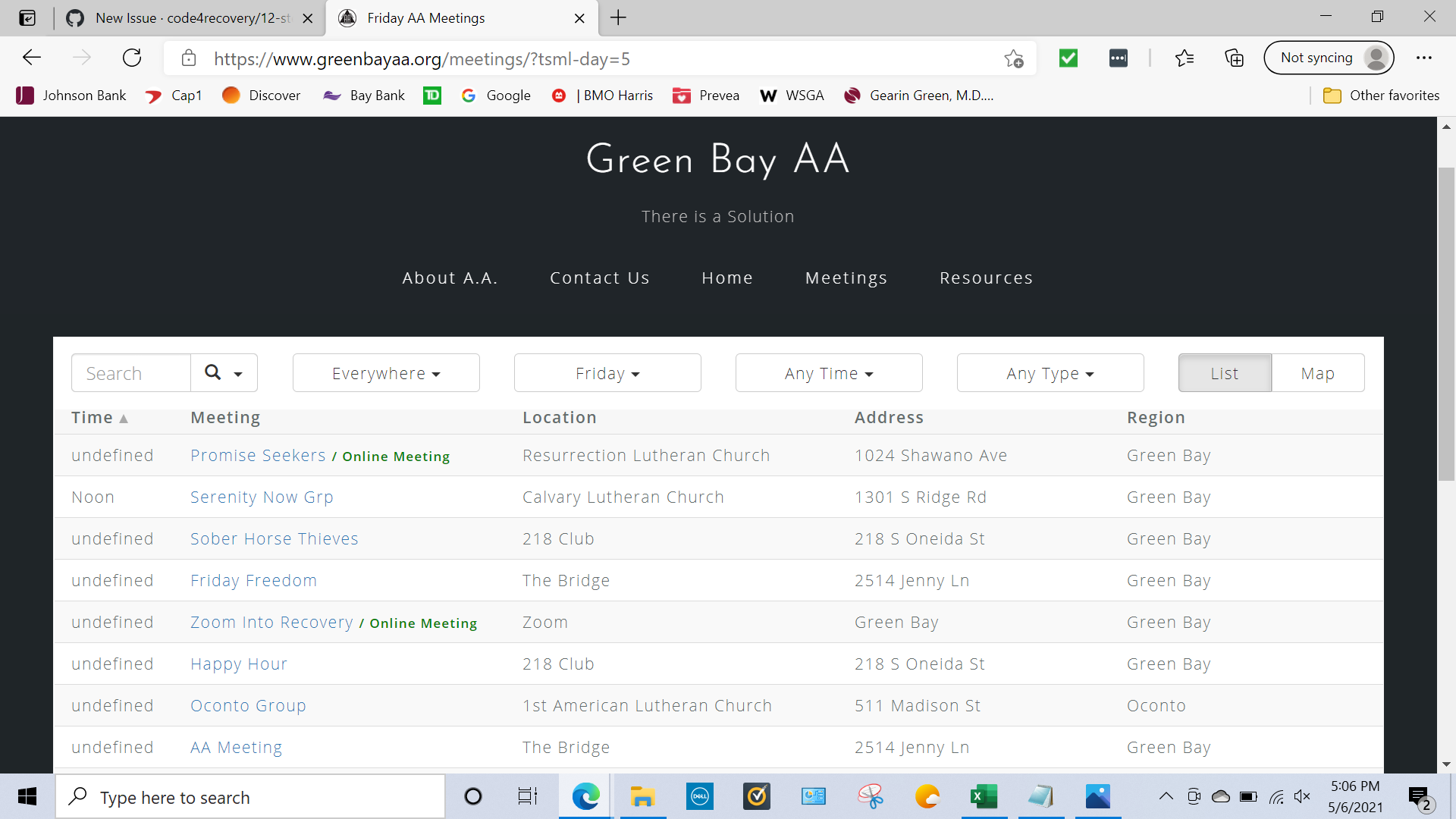Click the meeting Search input field
Image resolution: width=1456 pixels, height=819 pixels.
[x=130, y=373]
